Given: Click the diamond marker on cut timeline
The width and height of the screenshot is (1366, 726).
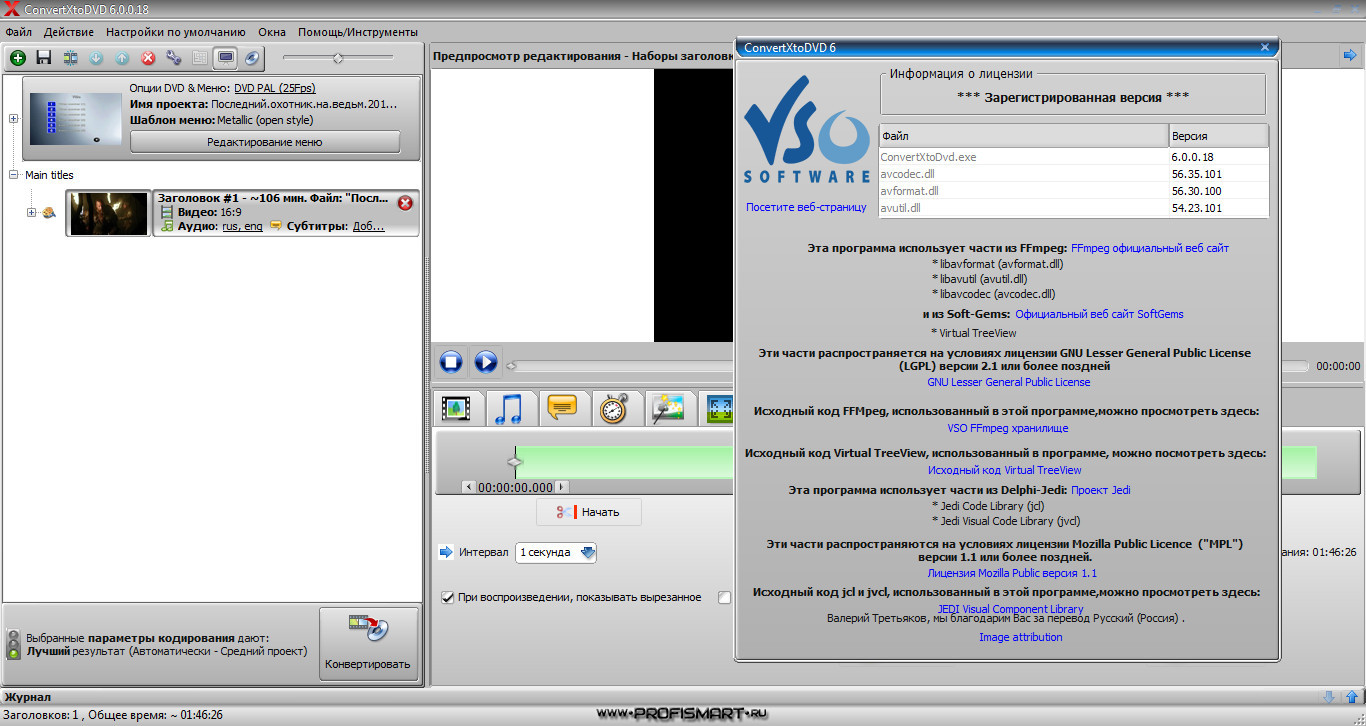Looking at the screenshot, I should (x=515, y=462).
